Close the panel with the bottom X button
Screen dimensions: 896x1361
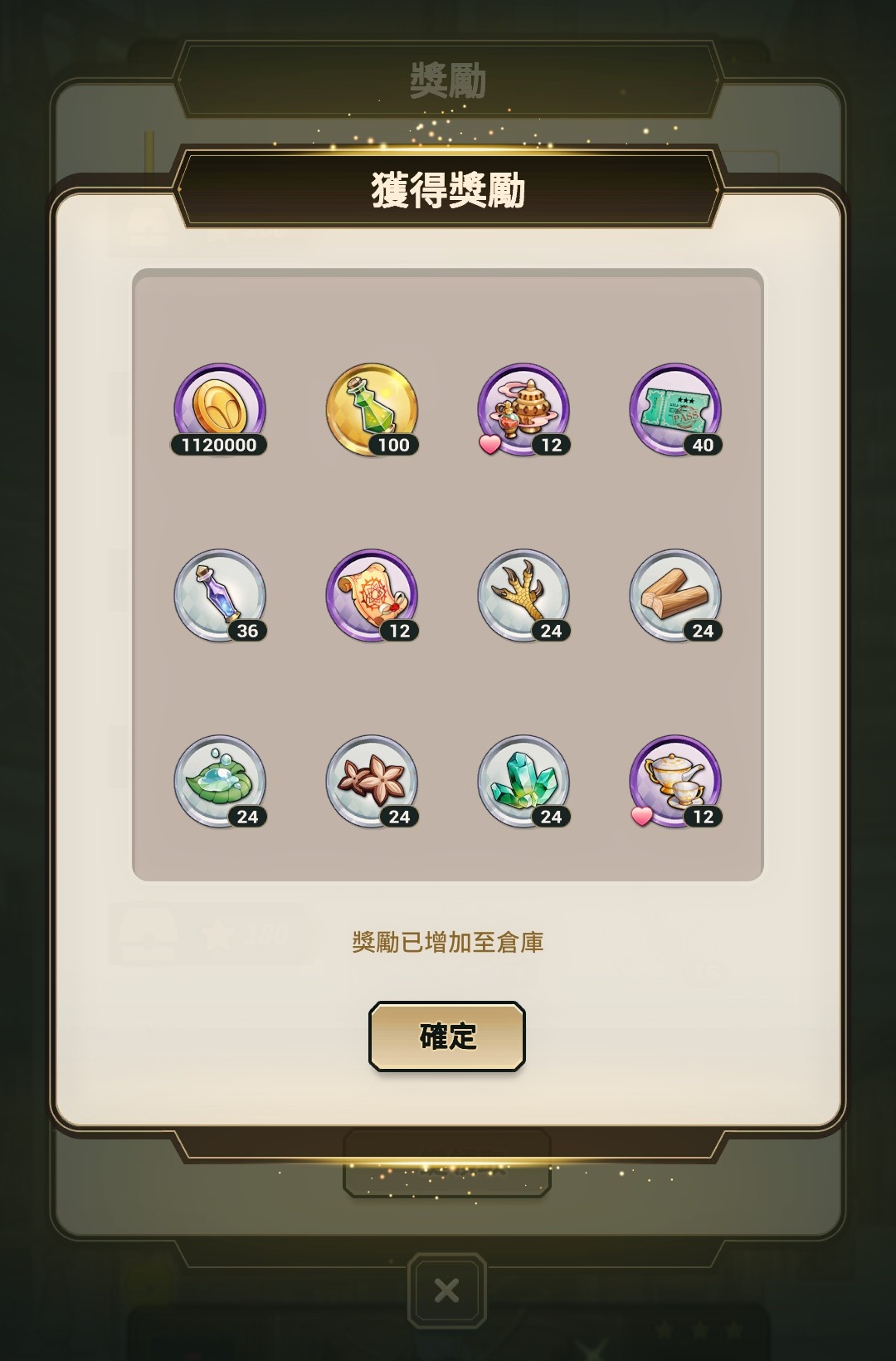[x=447, y=1290]
